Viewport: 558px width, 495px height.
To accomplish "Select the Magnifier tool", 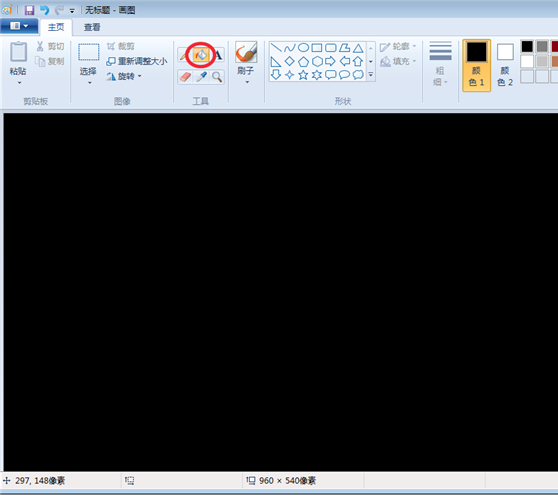I will pyautogui.click(x=217, y=77).
